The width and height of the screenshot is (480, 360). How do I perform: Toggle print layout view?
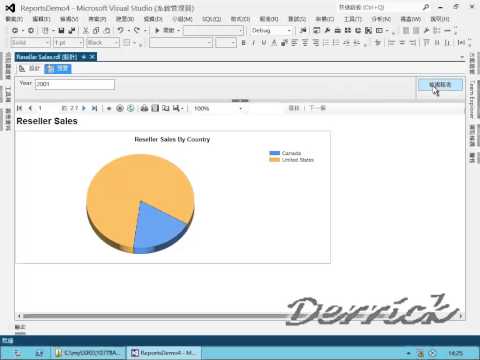tap(155, 108)
